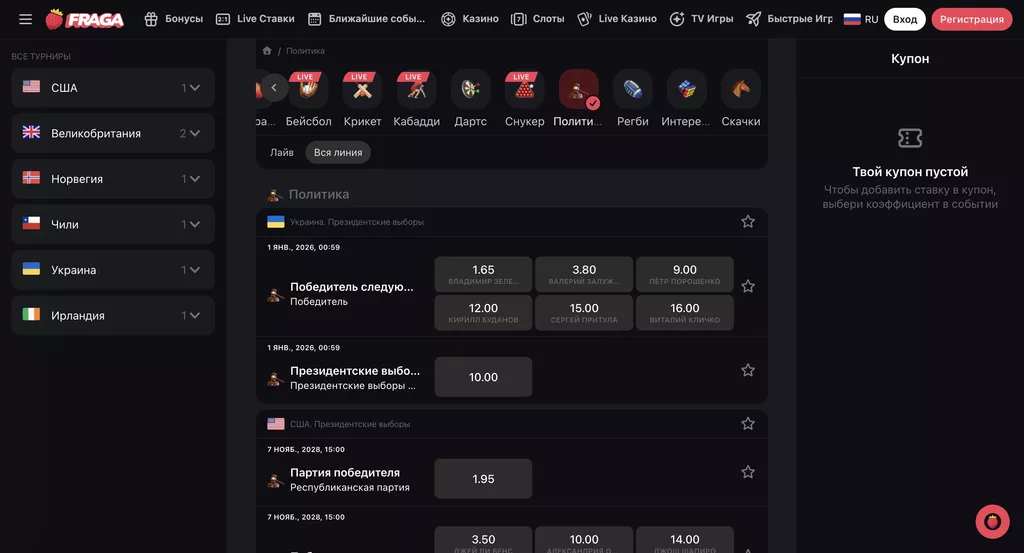This screenshot has height=553, width=1024.
Task: Select the Darts sport icon
Action: click(x=470, y=89)
